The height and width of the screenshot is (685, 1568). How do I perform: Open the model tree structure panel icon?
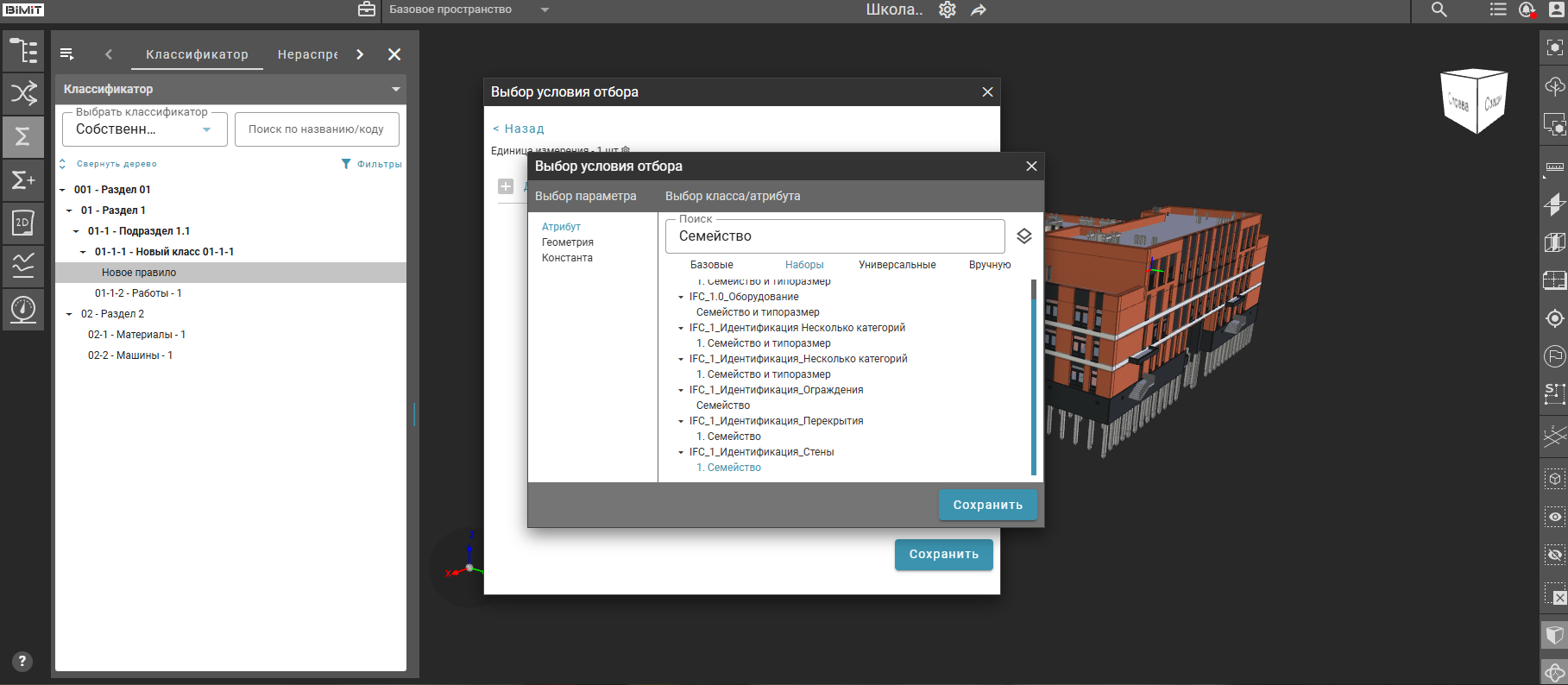click(23, 51)
